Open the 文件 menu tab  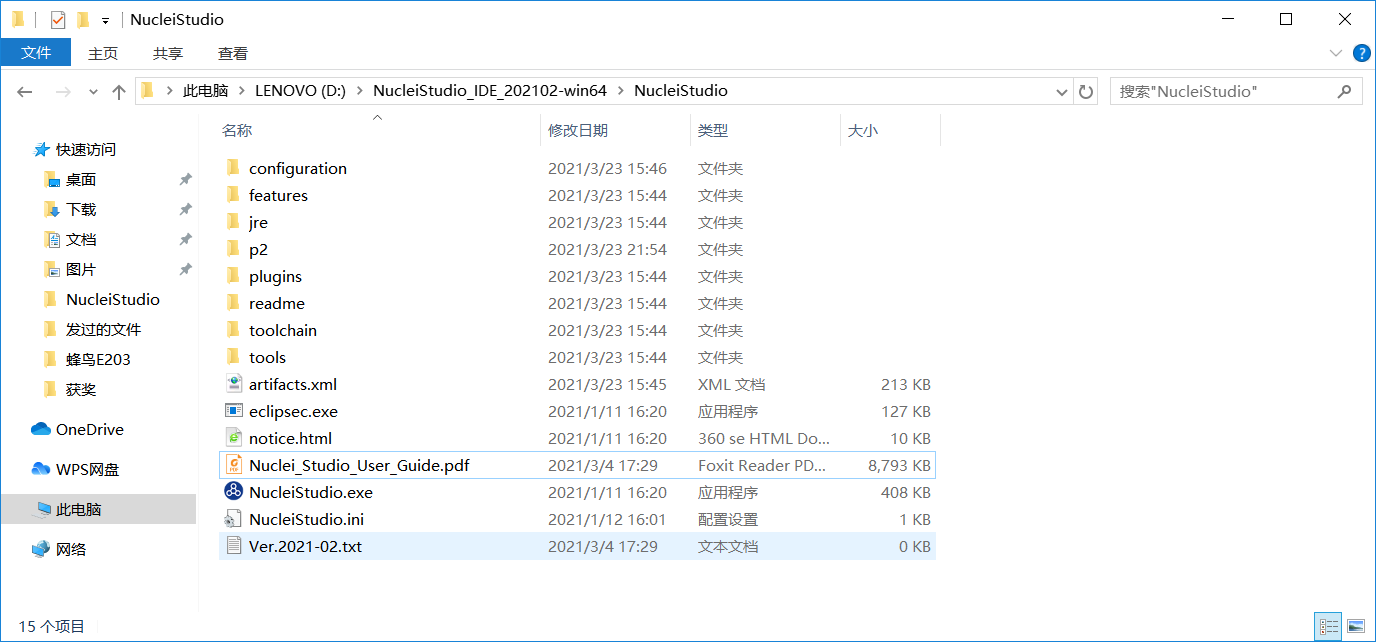pos(36,53)
